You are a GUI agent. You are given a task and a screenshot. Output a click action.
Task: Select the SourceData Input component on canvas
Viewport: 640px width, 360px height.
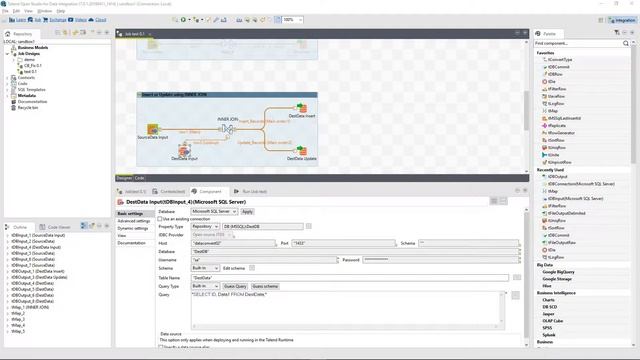pyautogui.click(x=153, y=130)
